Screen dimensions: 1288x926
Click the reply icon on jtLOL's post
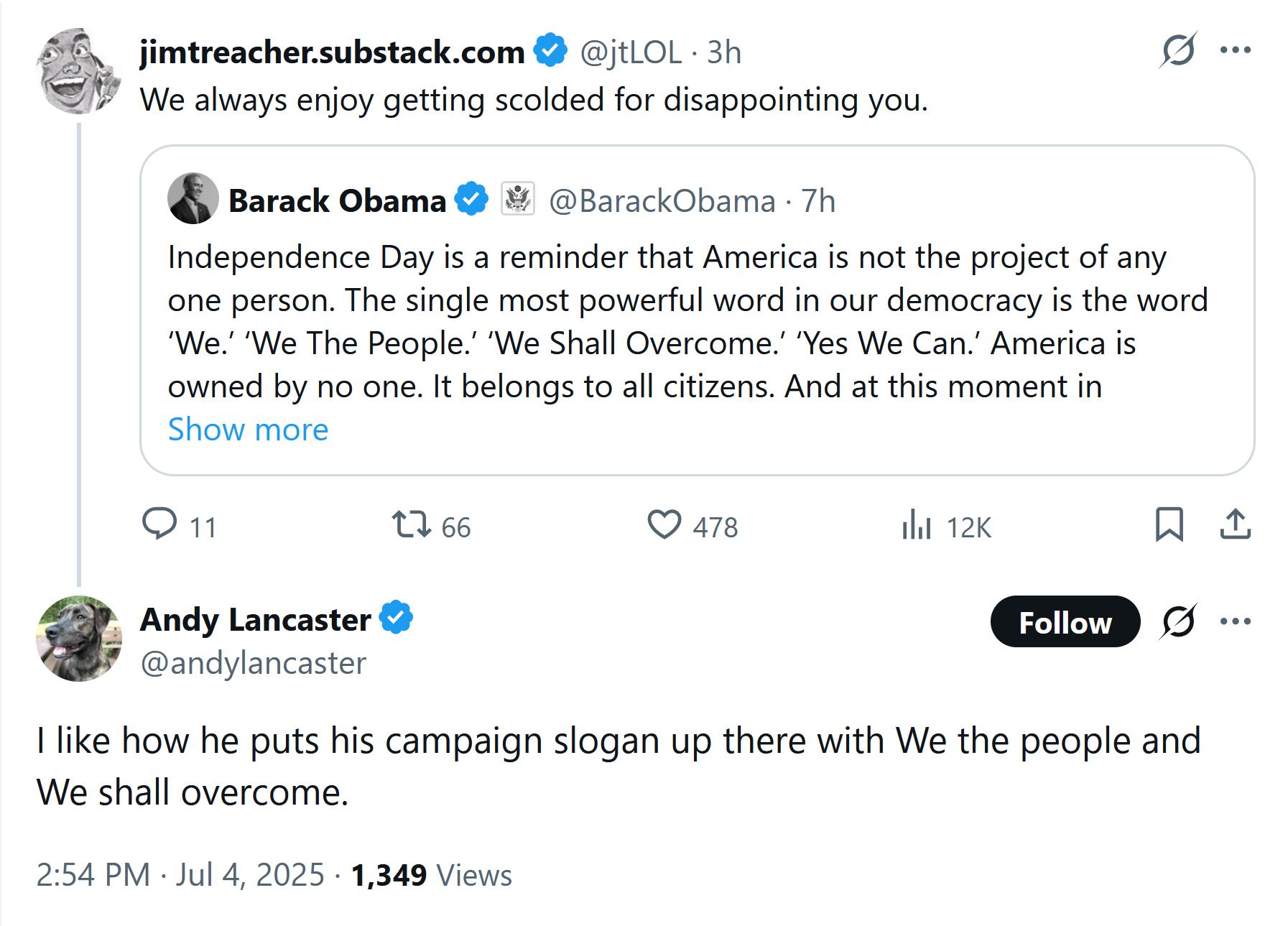[x=159, y=524]
